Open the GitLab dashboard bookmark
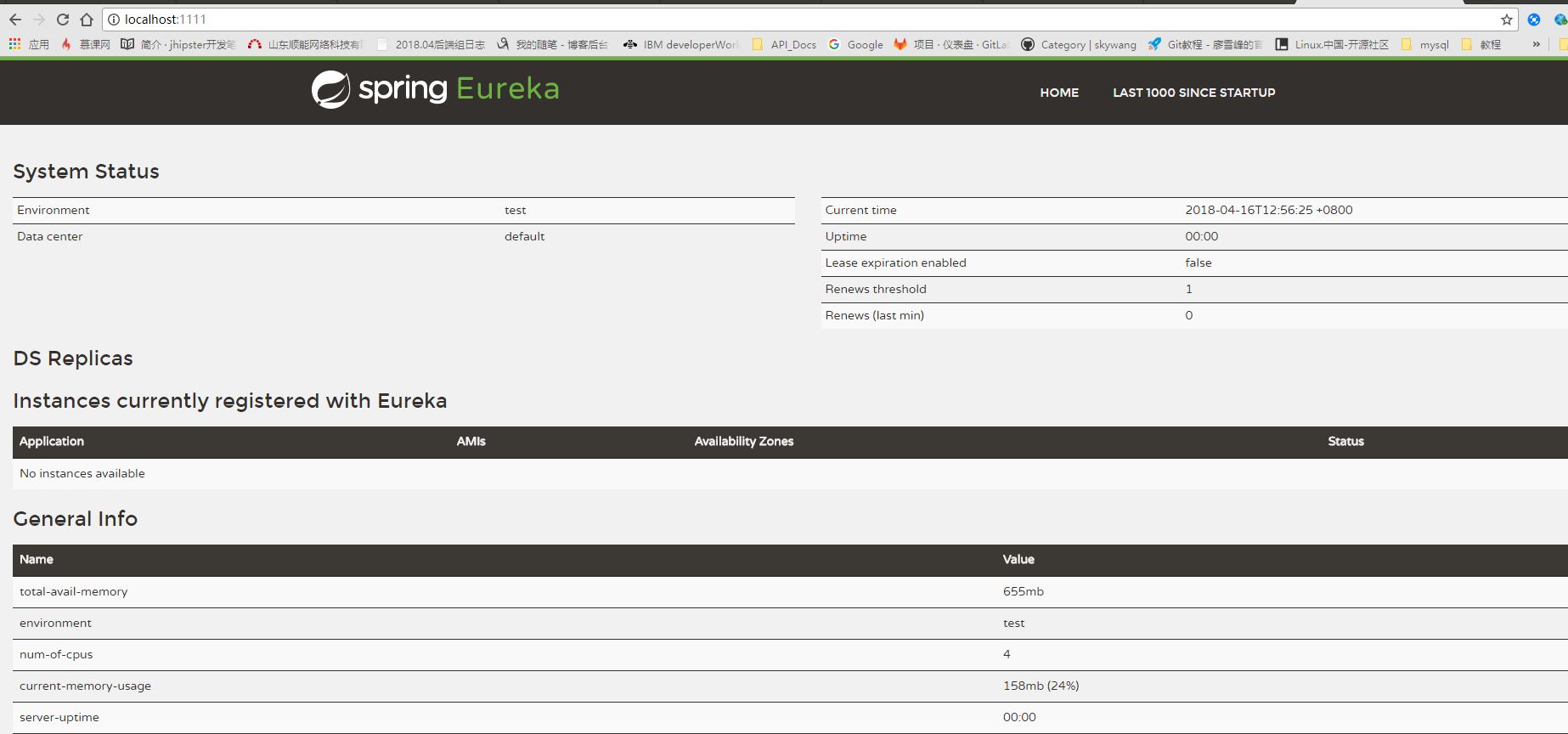 click(x=950, y=44)
